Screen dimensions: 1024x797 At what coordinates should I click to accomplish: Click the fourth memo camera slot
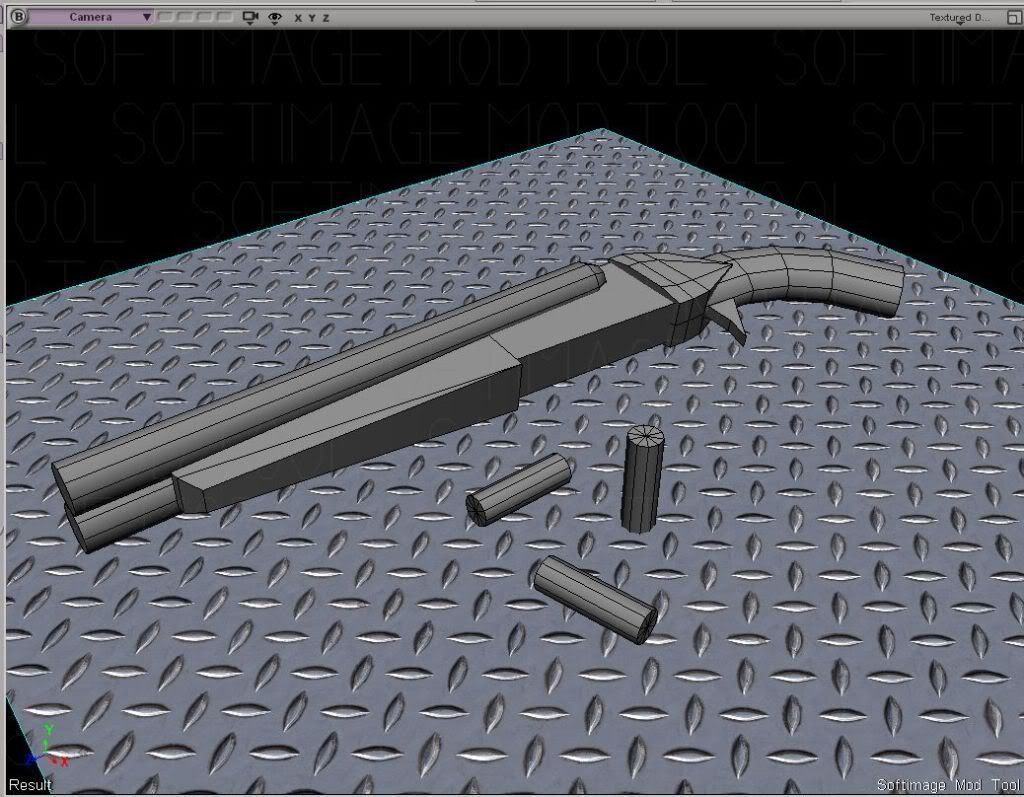225,17
